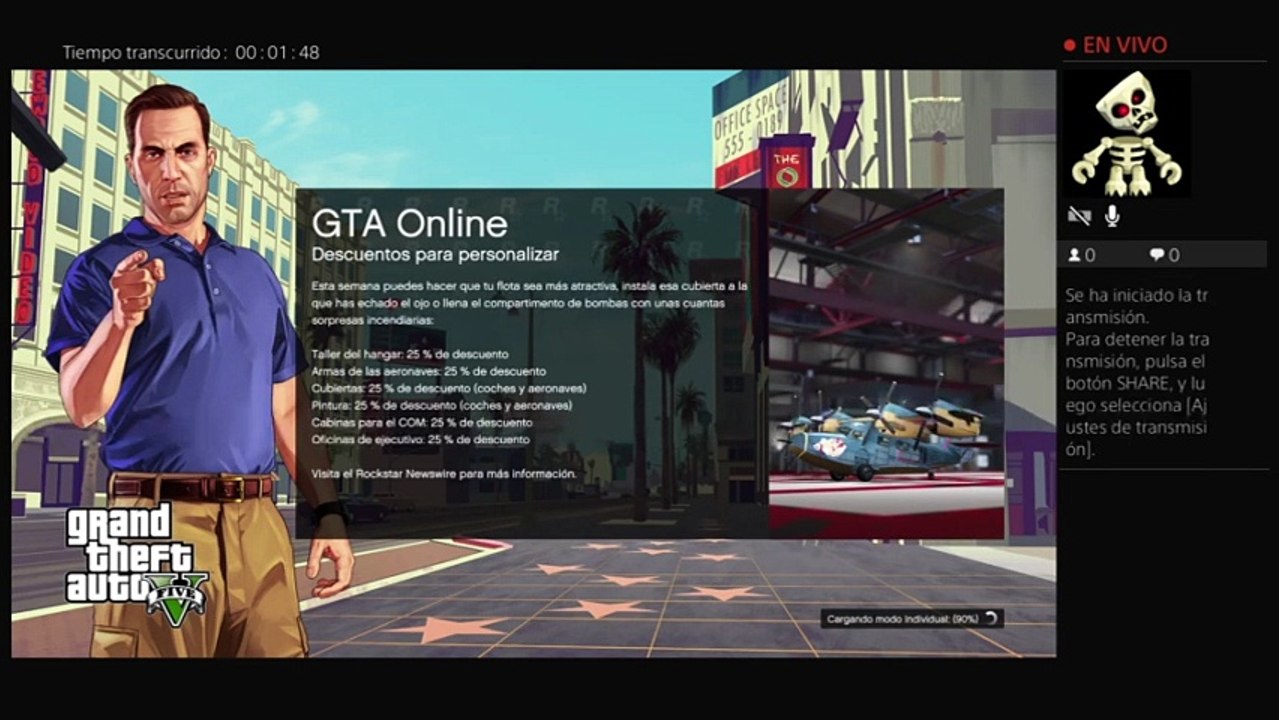
Task: Toggle the crossed-out camera icon
Action: [x=1079, y=216]
